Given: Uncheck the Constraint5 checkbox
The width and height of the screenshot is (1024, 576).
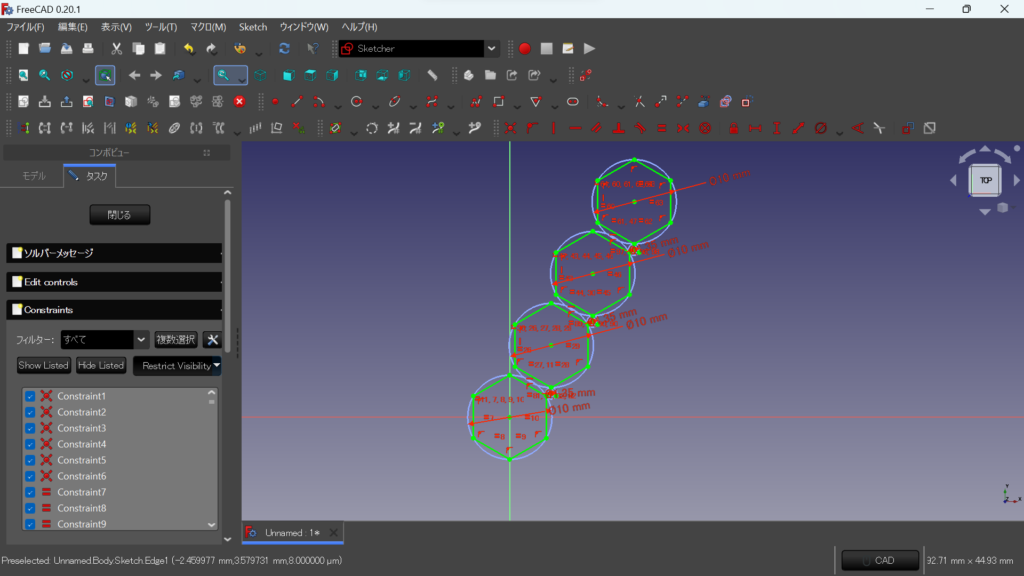Looking at the screenshot, I should 30,460.
